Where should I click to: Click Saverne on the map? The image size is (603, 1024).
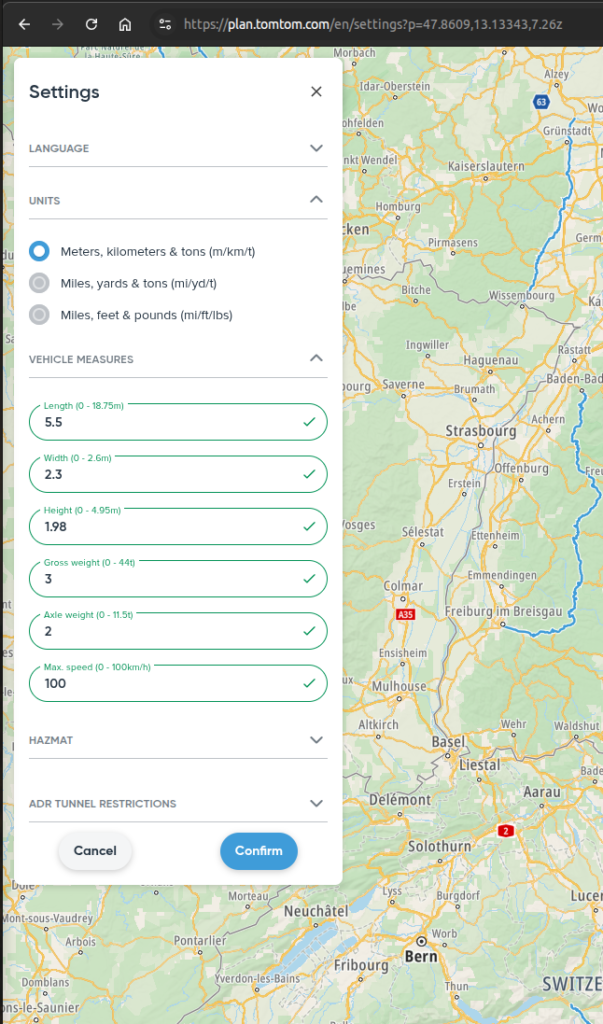[403, 385]
